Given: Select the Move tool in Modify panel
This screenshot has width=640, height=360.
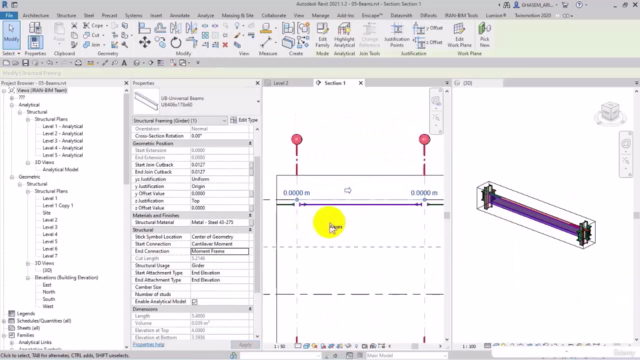Looking at the screenshot, I should (x=144, y=42).
